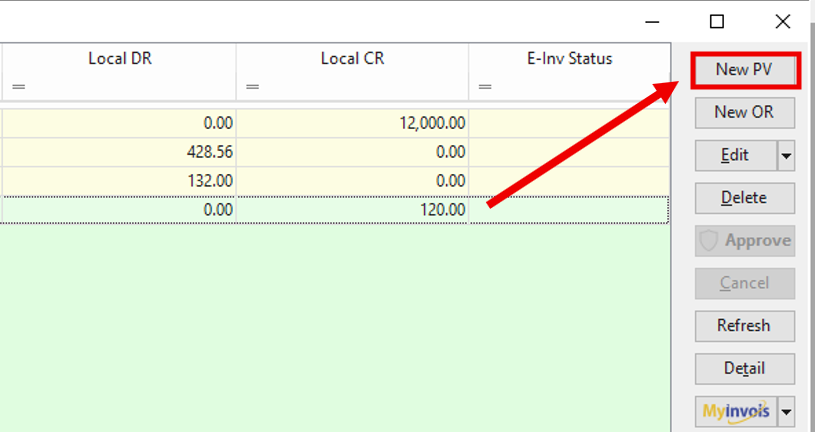Maximize the window

(x=716, y=21)
